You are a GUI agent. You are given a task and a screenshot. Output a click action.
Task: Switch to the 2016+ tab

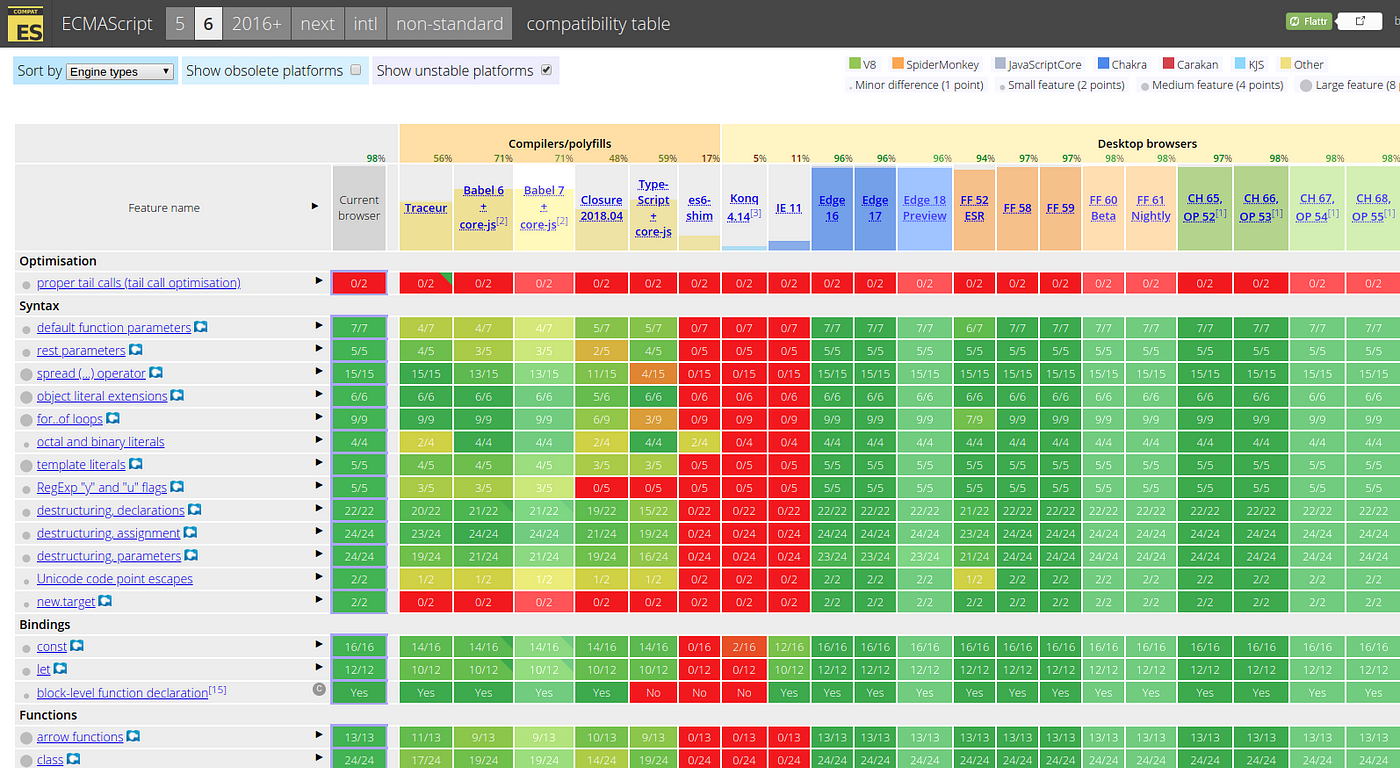point(256,24)
